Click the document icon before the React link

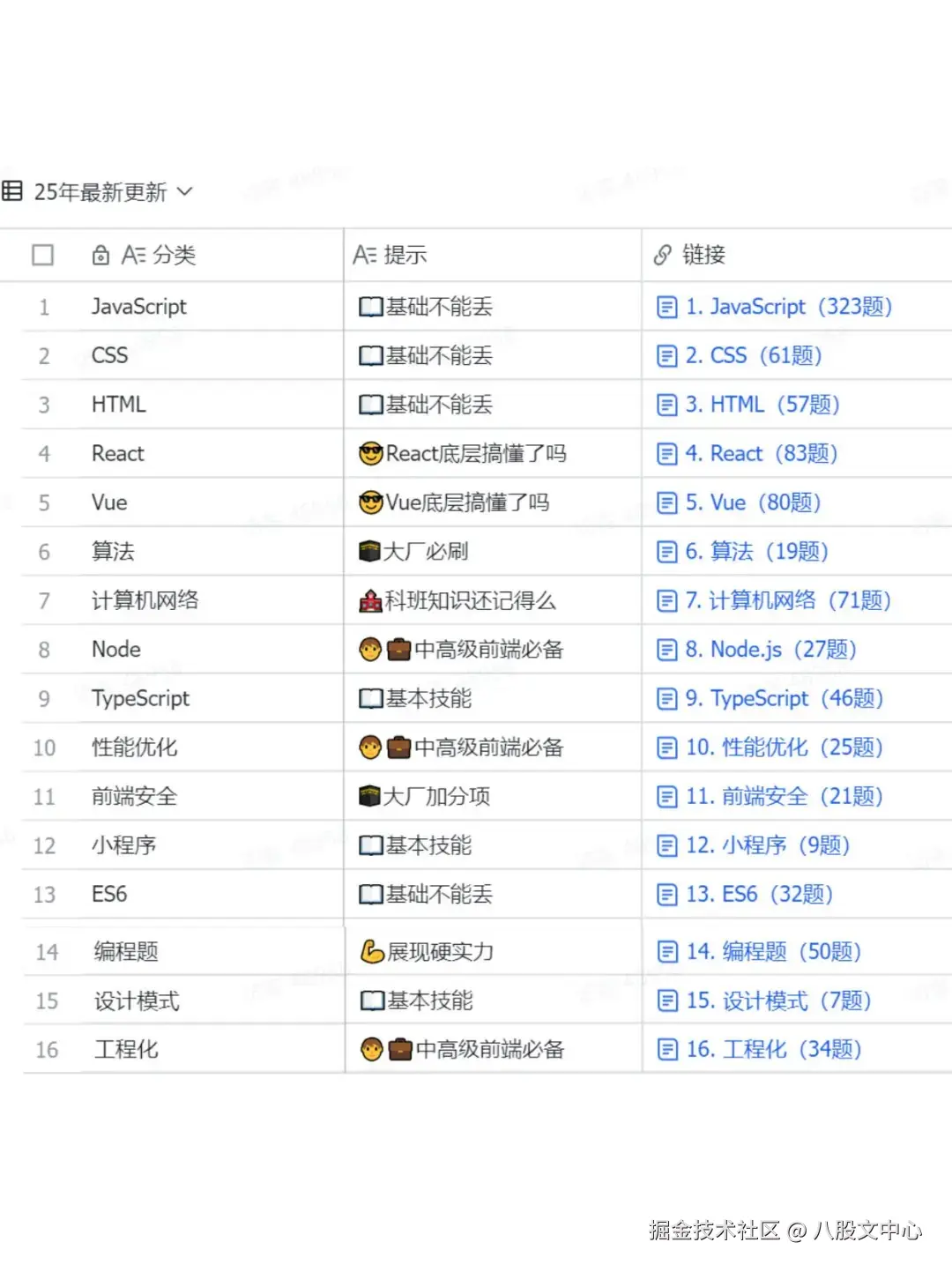coord(667,453)
